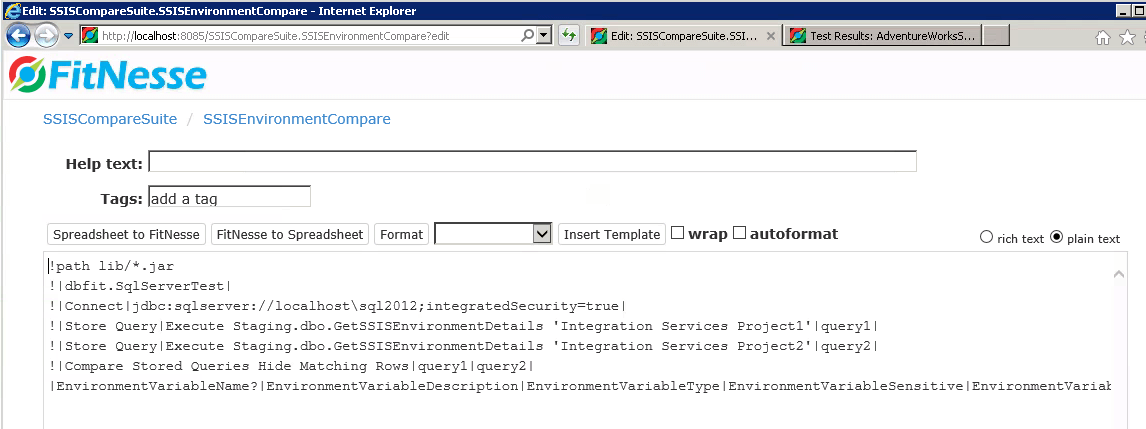
Task: Select the plain text radio button
Action: point(1056,238)
